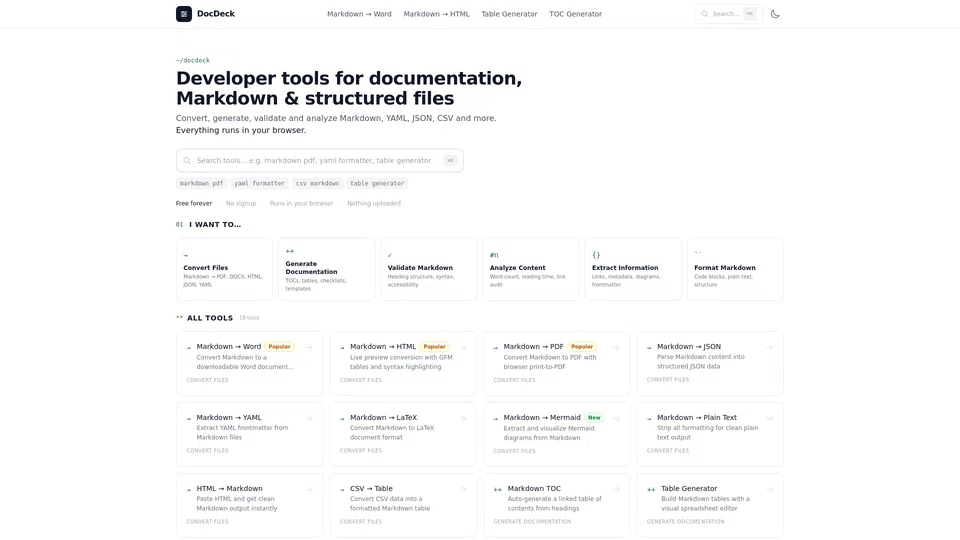Click the New badge on Markdown → Mermaid

point(594,418)
